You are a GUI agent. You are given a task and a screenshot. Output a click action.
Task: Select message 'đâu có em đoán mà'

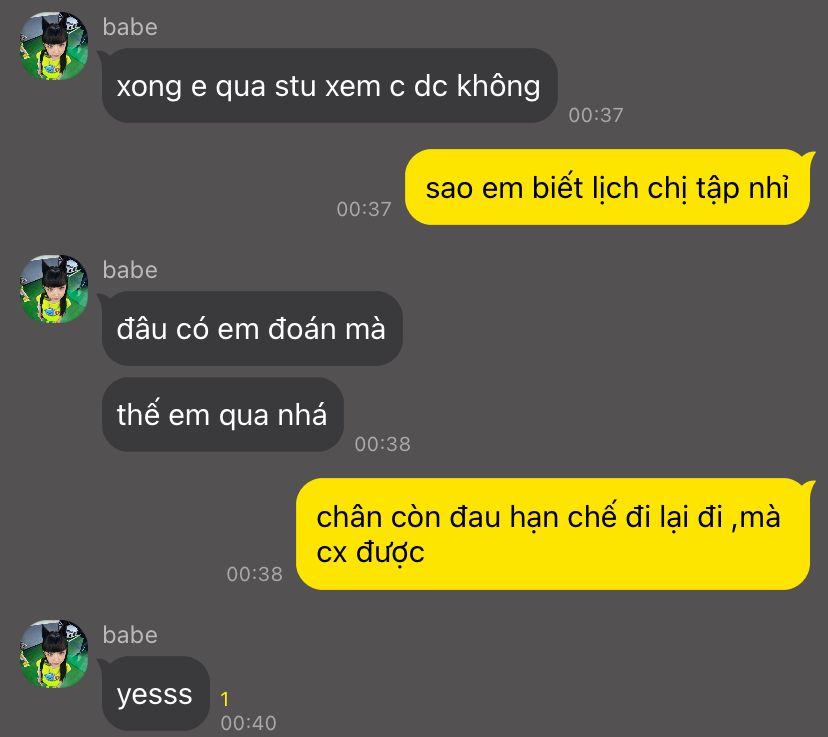point(252,328)
